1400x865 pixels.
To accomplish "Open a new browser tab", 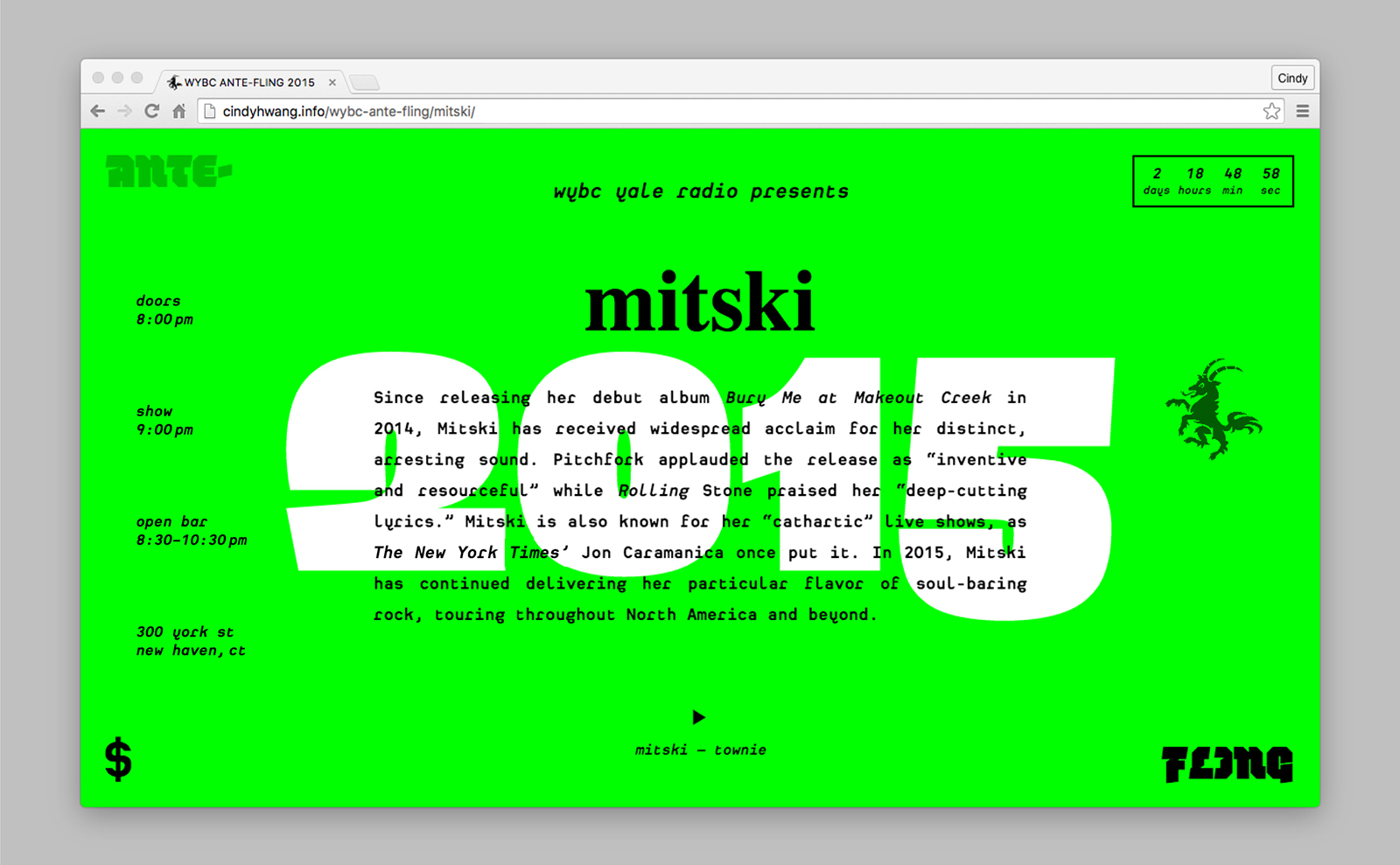I will pos(364,83).
